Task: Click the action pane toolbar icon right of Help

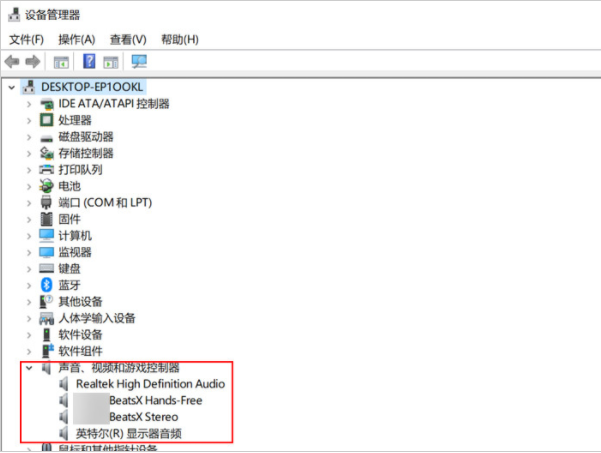Action: click(x=110, y=62)
